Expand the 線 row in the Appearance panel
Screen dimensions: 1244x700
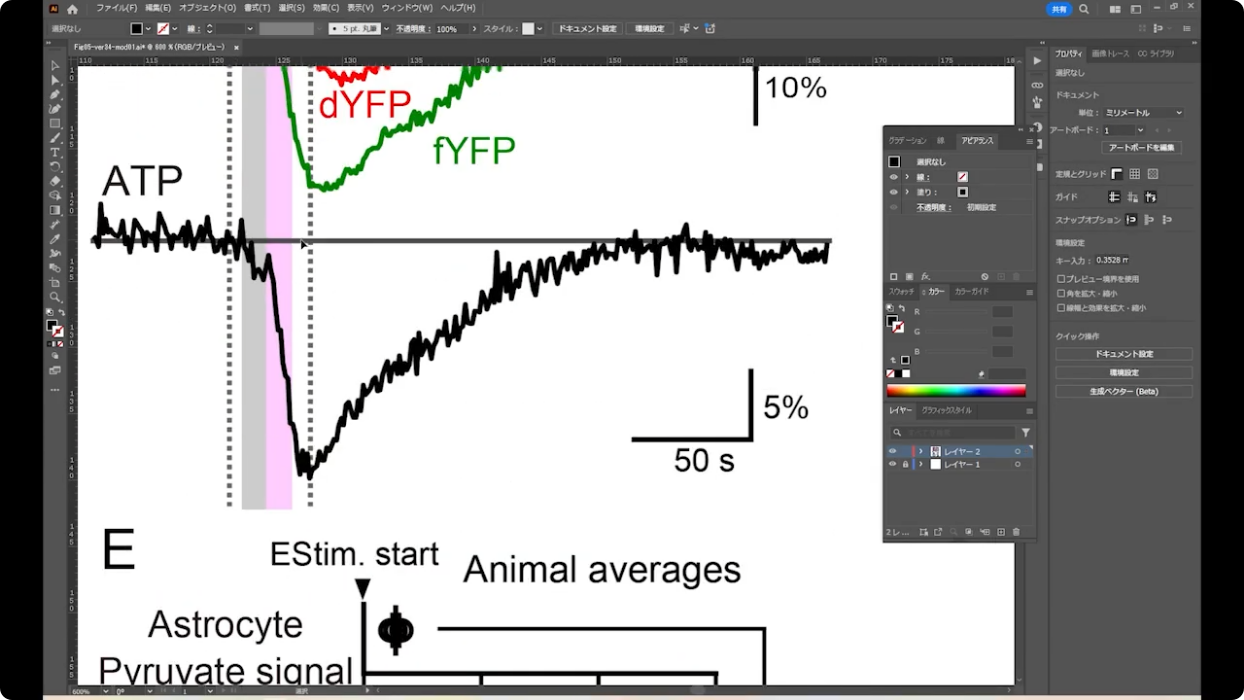[907, 177]
